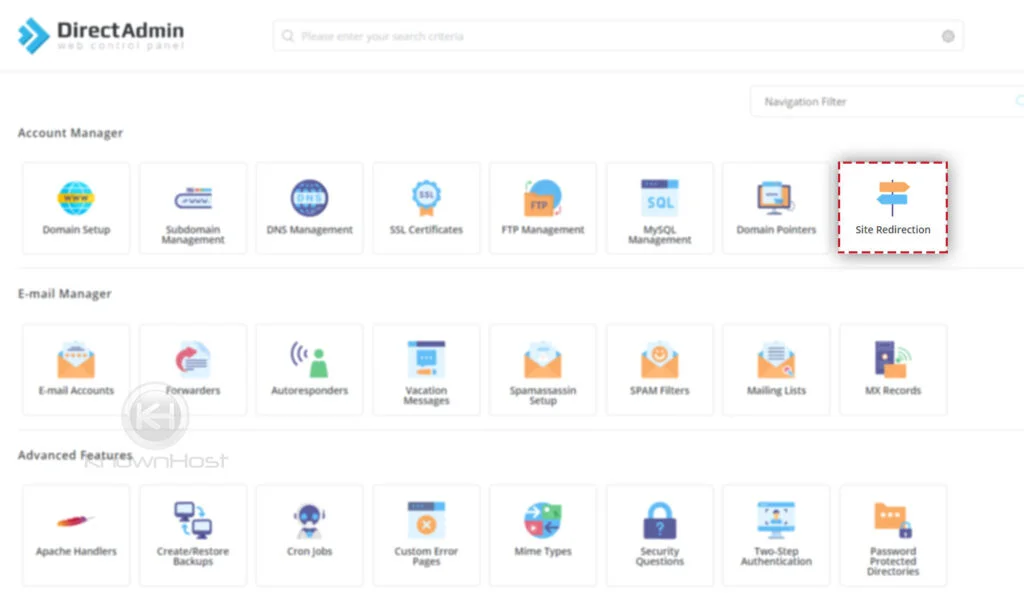
Task: Open Password Protected Directories
Action: point(893,536)
